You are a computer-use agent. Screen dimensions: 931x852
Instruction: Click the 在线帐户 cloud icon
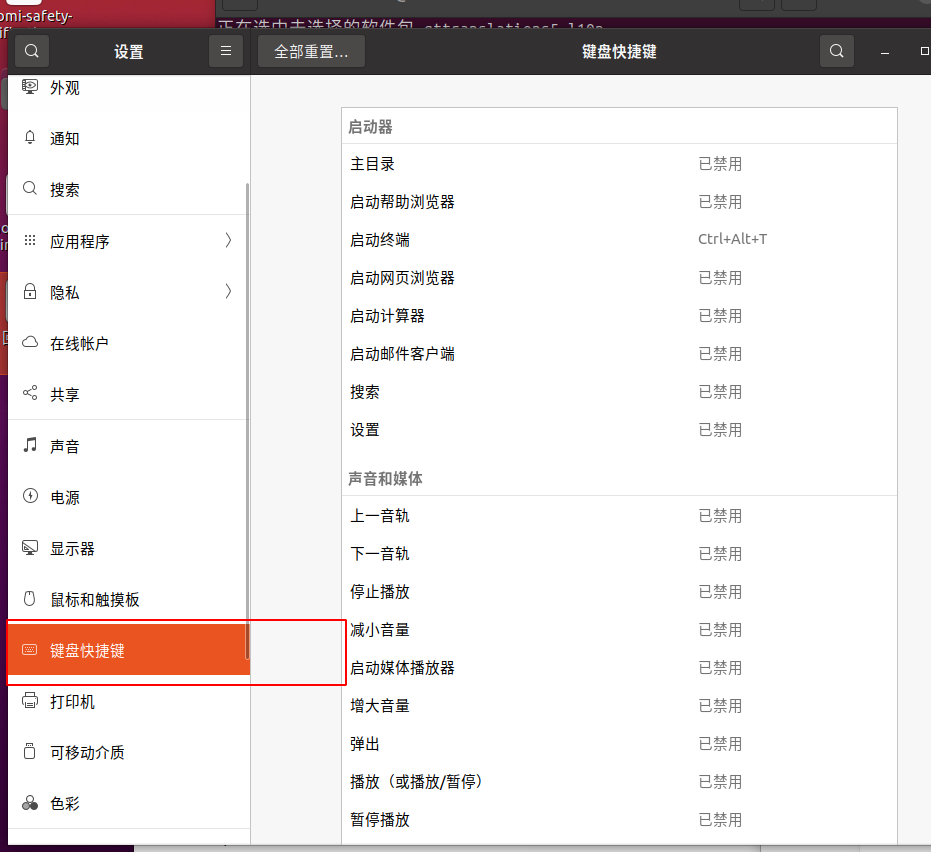pos(30,343)
